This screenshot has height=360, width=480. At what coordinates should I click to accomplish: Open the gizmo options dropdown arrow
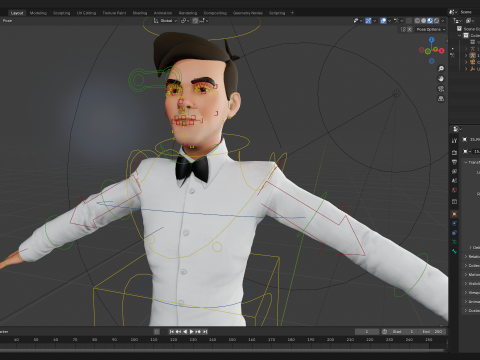point(374,21)
